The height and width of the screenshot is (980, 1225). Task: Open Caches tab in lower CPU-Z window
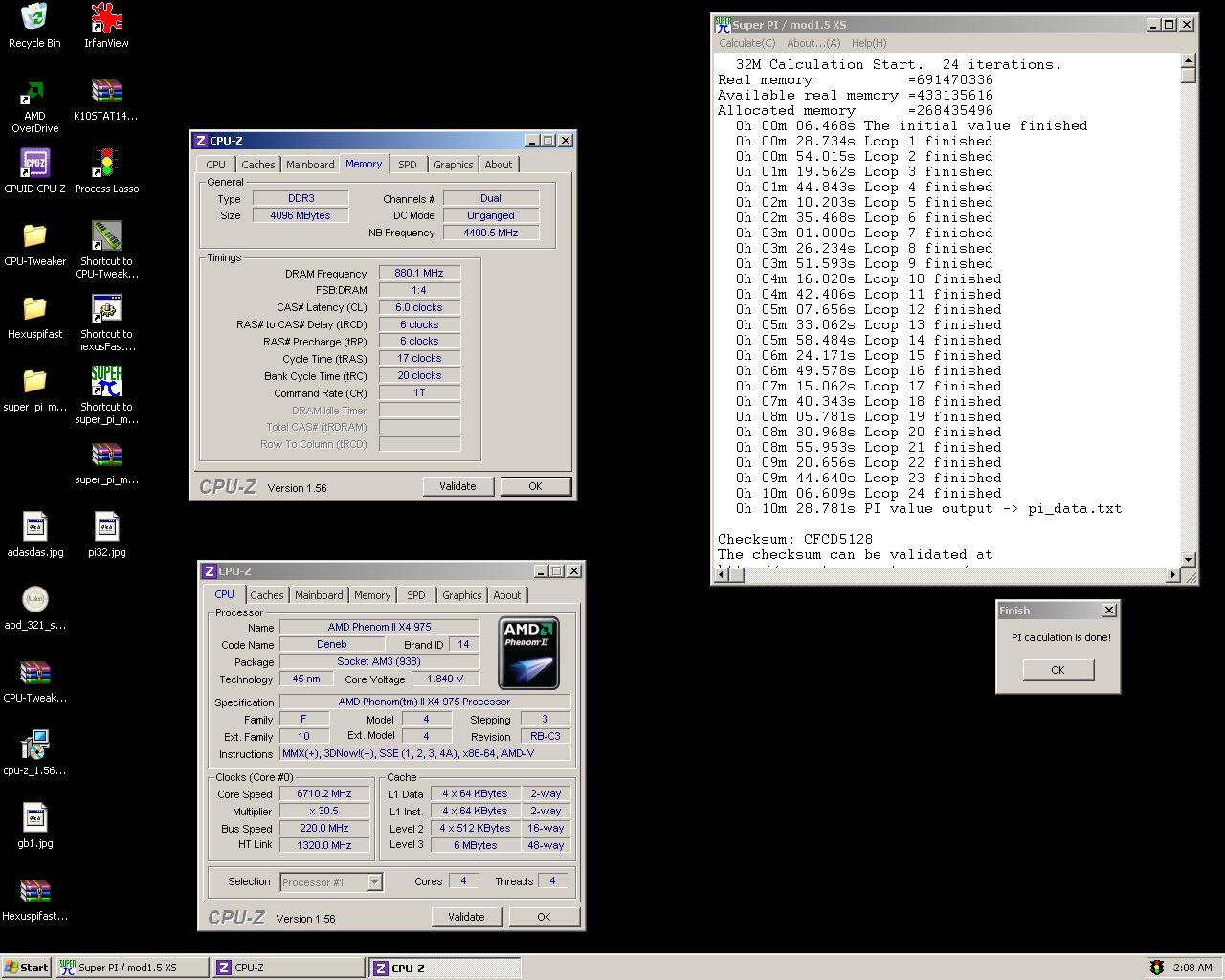click(x=266, y=595)
